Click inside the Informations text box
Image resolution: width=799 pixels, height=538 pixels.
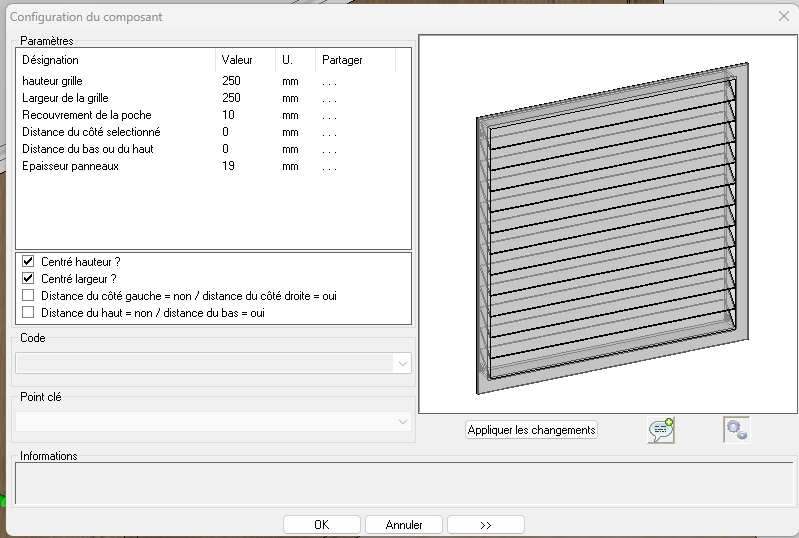pyautogui.click(x=404, y=483)
